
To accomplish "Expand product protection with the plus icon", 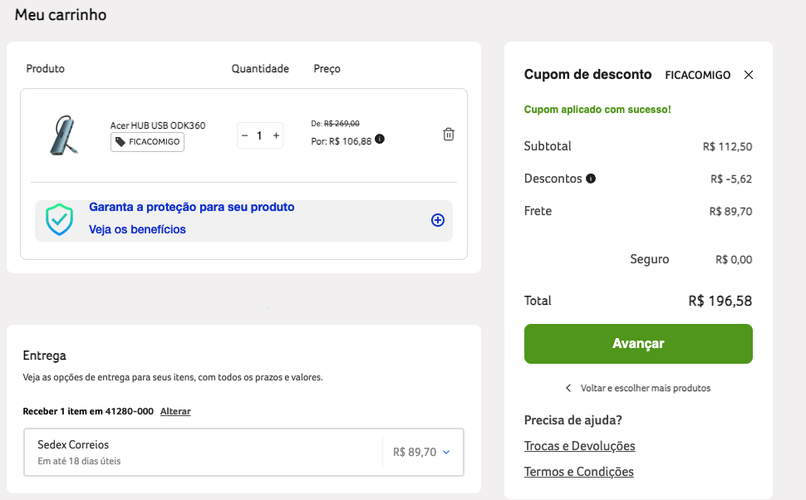I will click(x=437, y=220).
